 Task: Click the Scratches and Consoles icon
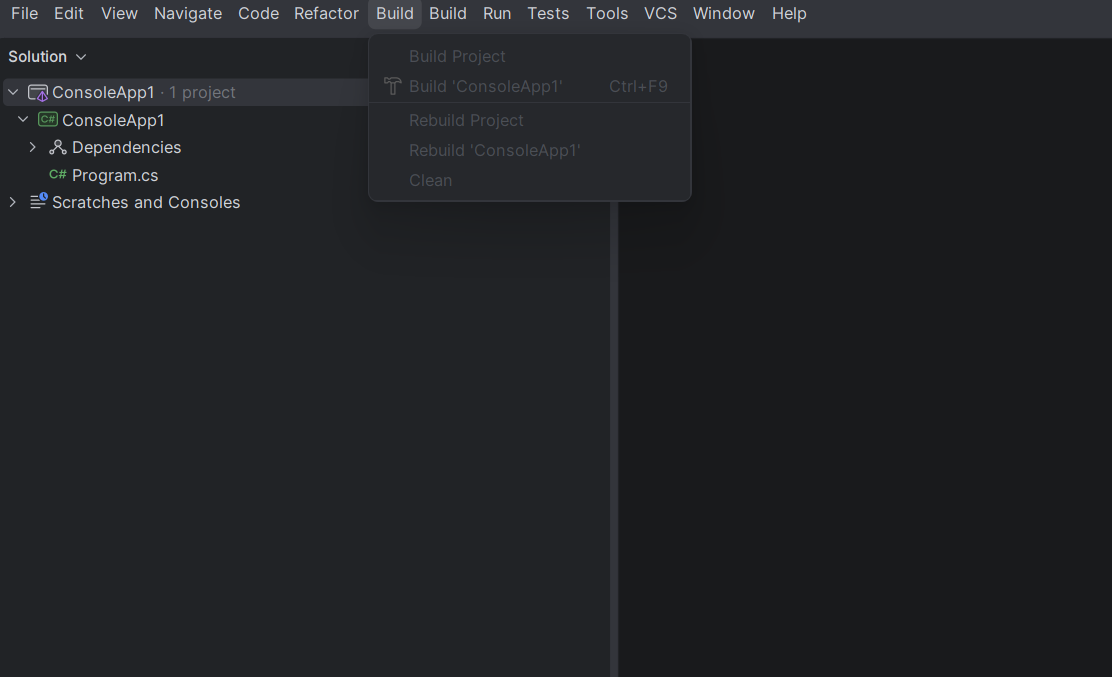click(38, 201)
